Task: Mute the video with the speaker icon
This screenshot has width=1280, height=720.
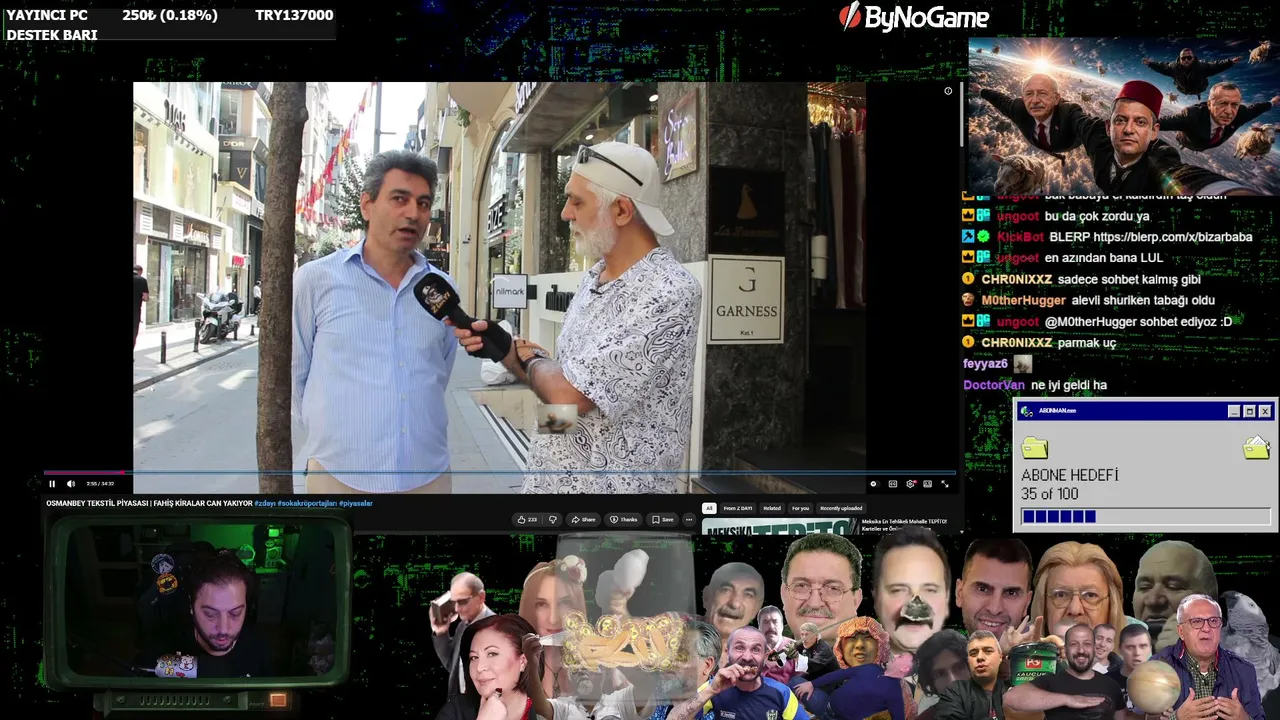Action: pyautogui.click(x=70, y=484)
